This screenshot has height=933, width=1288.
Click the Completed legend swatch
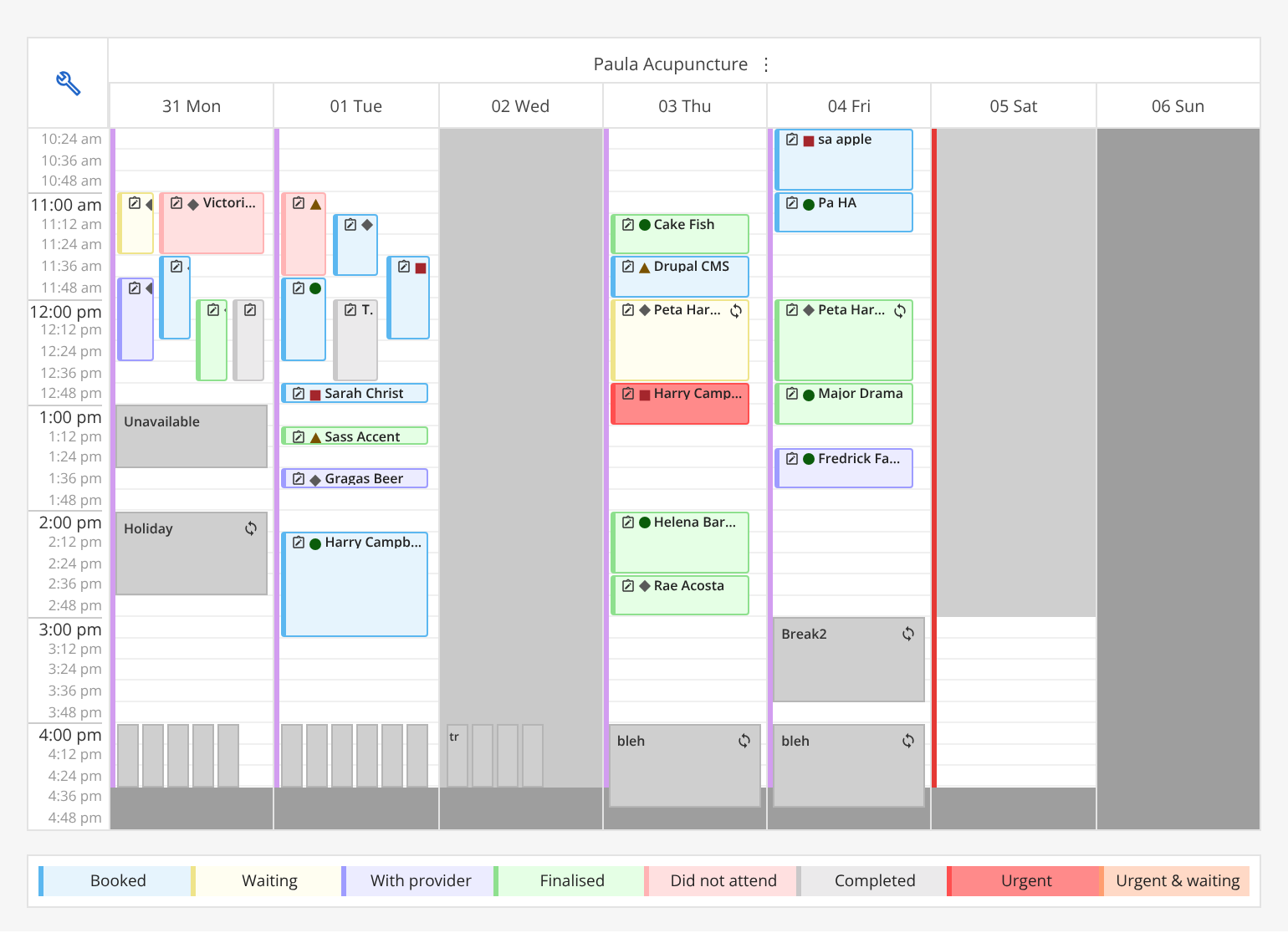point(871,881)
